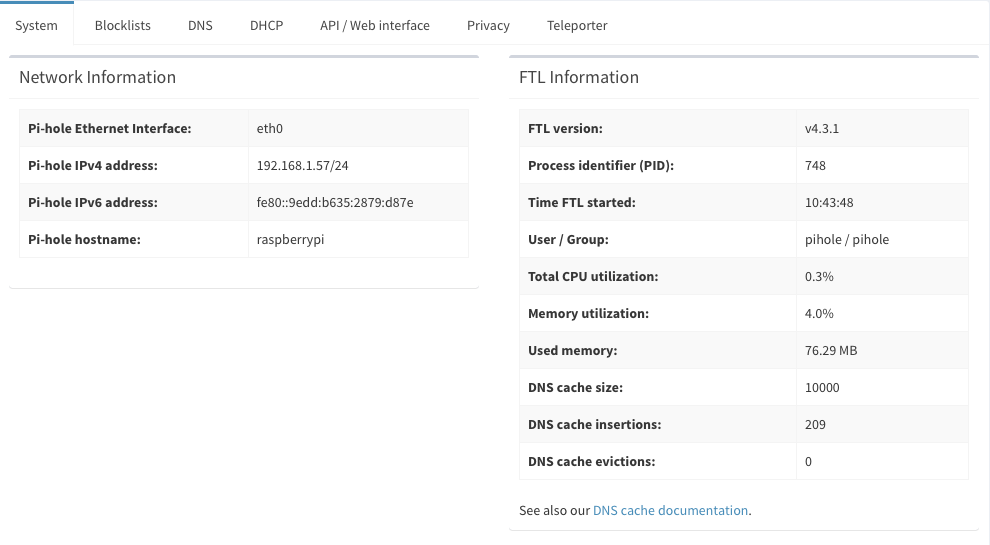
Task: Select the System tab
Action: pos(37,25)
